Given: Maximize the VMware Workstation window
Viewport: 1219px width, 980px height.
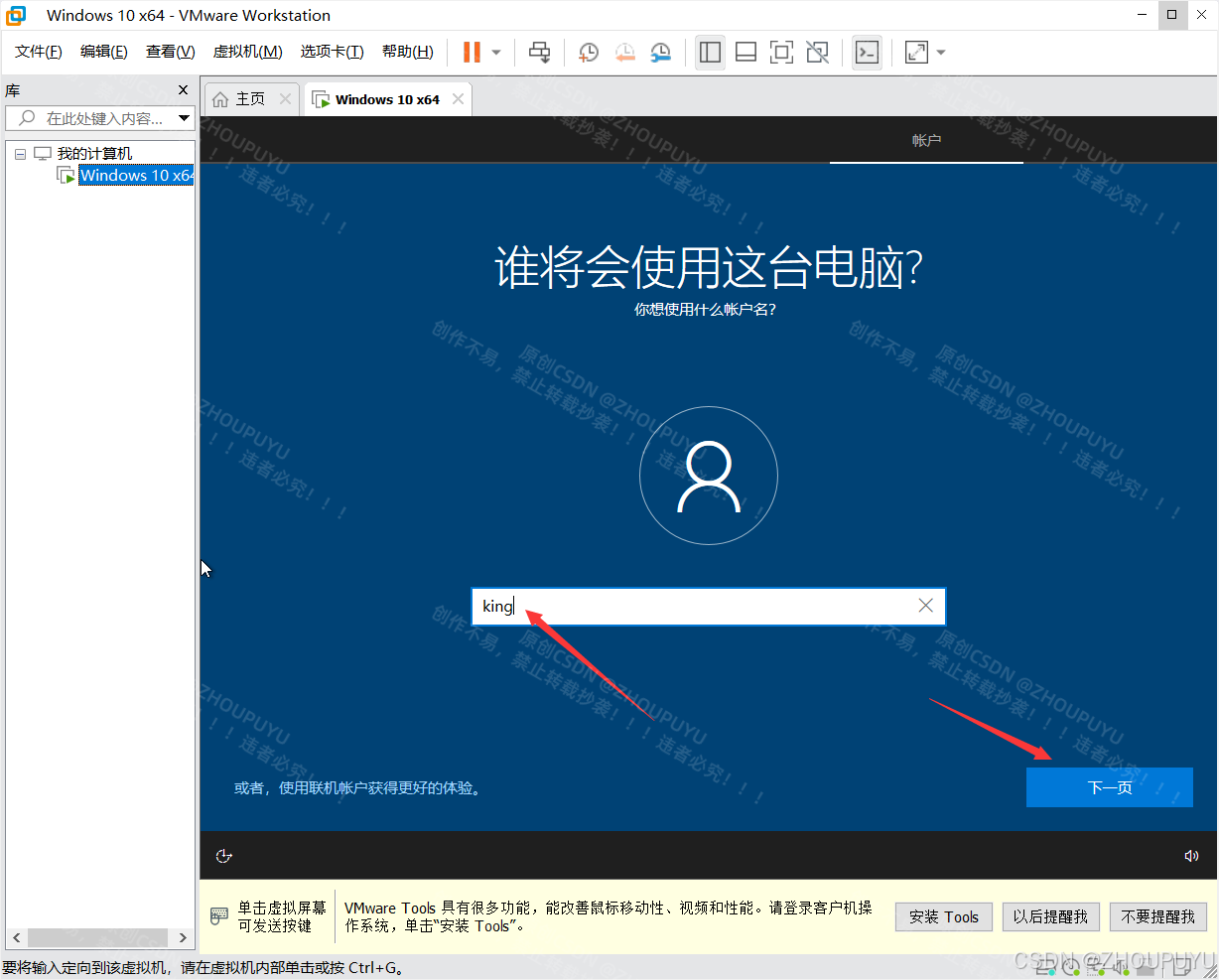Looking at the screenshot, I should click(x=1172, y=15).
